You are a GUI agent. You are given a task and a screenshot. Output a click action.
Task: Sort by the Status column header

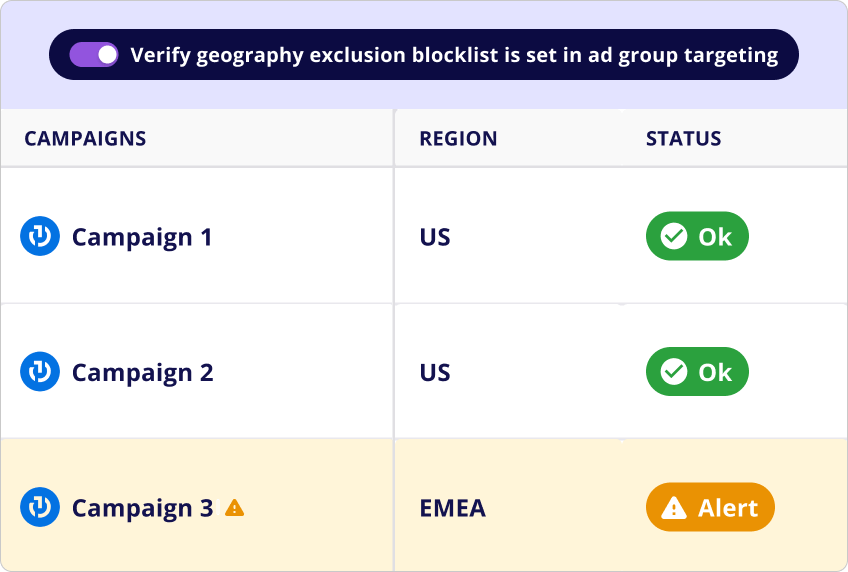coord(683,139)
